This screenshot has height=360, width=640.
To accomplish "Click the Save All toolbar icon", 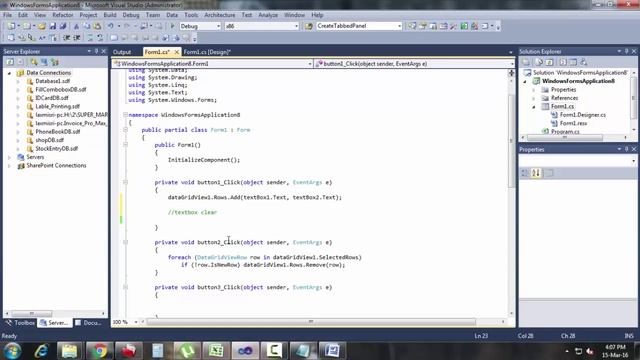I will coord(63,26).
